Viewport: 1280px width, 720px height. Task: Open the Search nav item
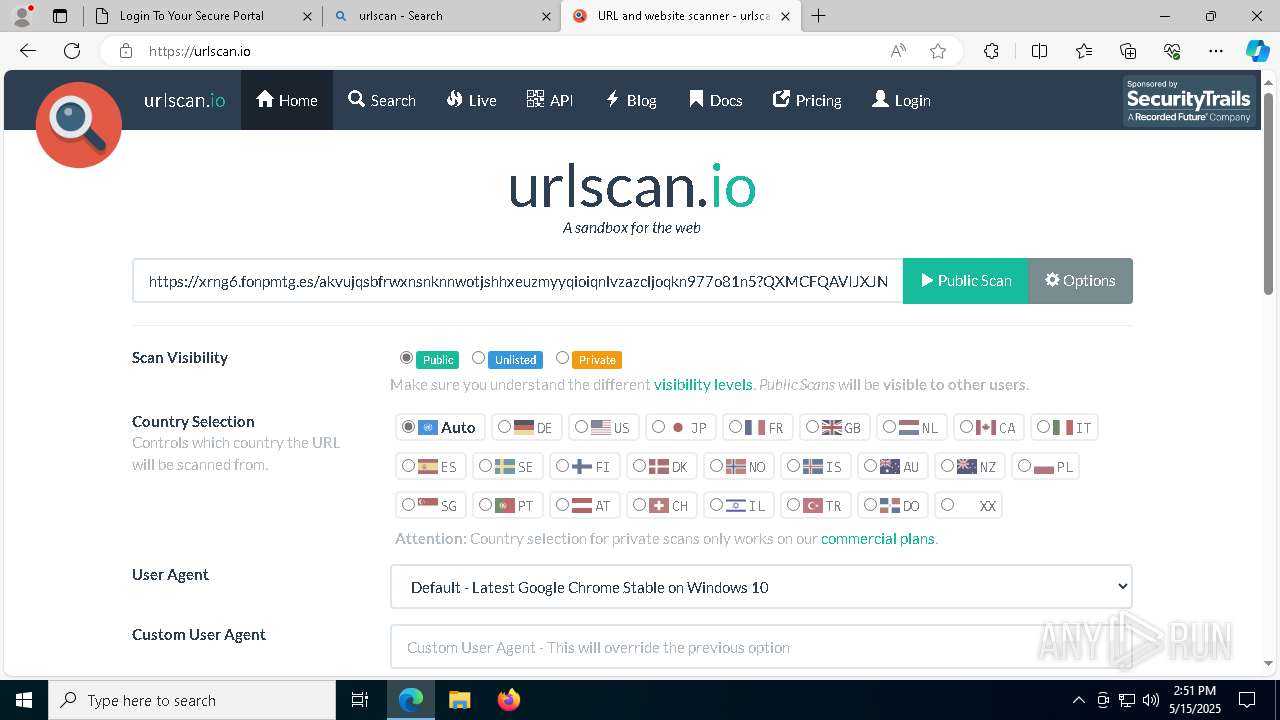[x=382, y=100]
